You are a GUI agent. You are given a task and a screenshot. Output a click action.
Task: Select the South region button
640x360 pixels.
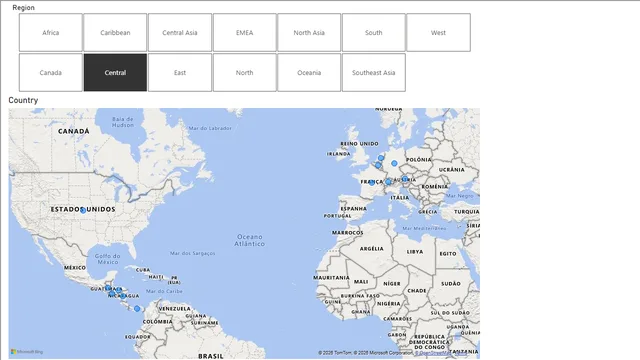tap(373, 33)
